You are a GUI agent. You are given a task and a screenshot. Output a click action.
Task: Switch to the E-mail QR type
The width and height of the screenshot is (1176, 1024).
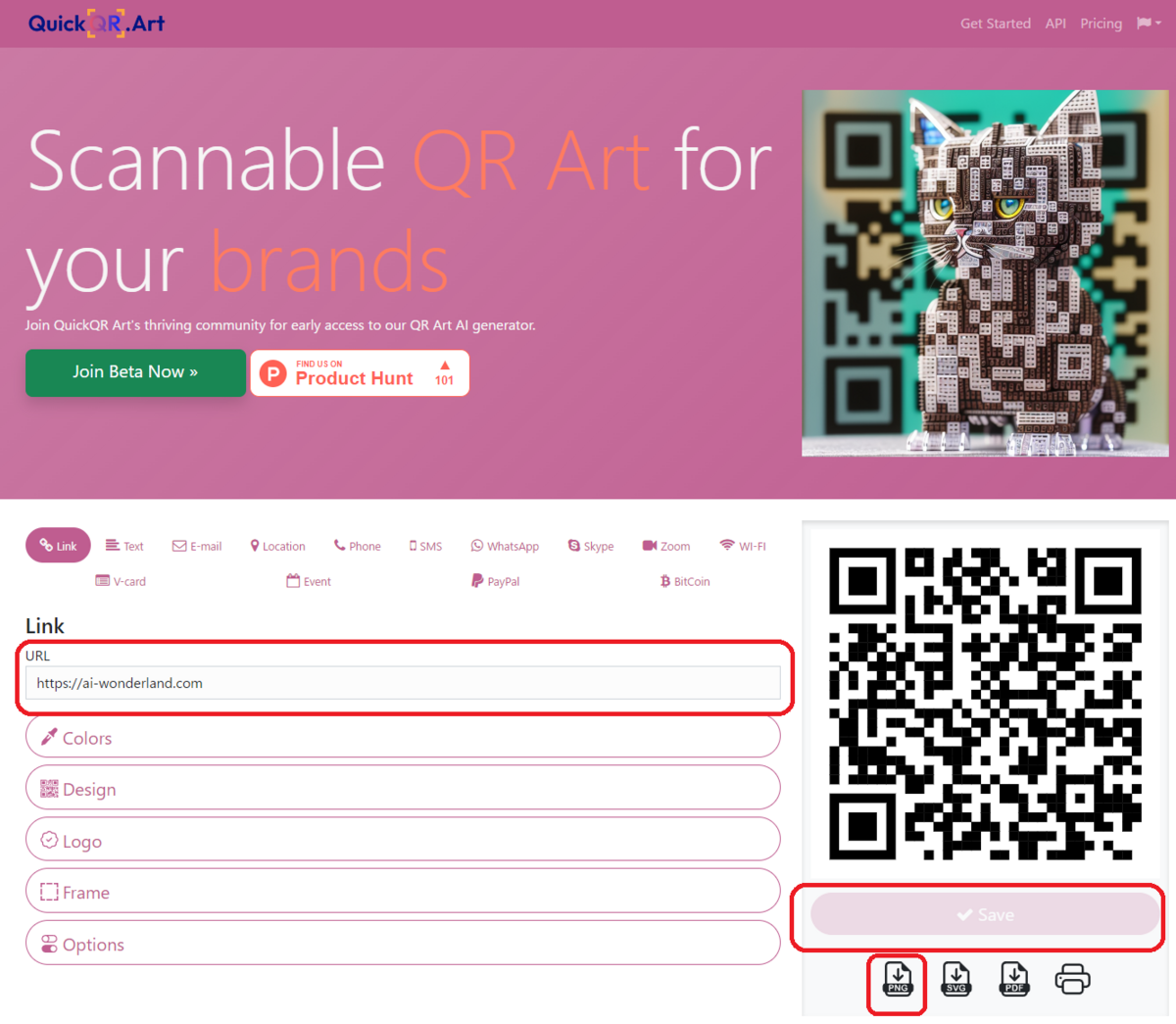pyautogui.click(x=197, y=546)
